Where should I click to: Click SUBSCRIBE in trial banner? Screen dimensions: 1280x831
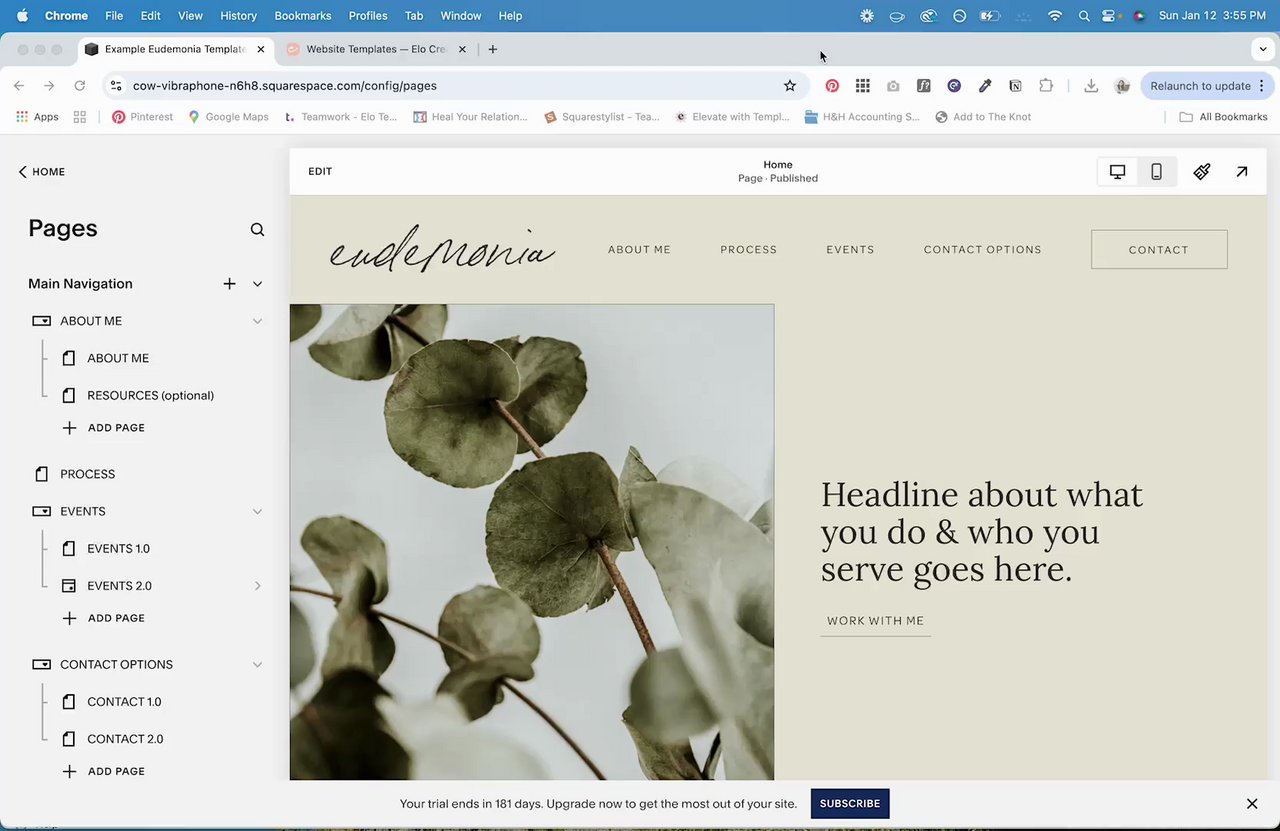850,804
